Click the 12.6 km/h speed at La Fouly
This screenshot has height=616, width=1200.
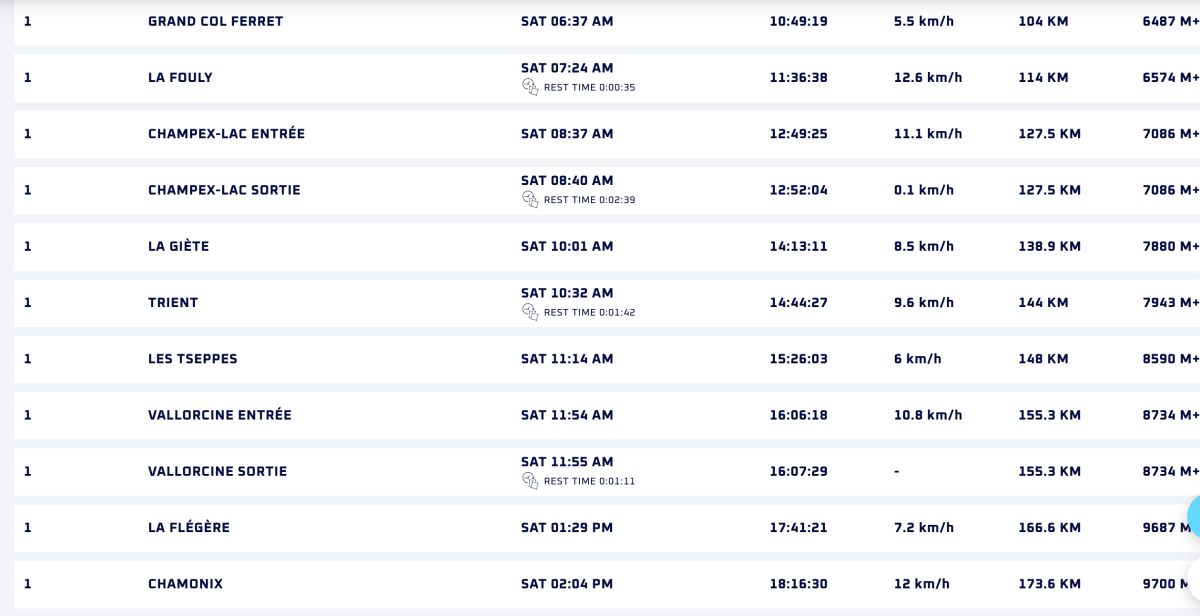coord(928,78)
